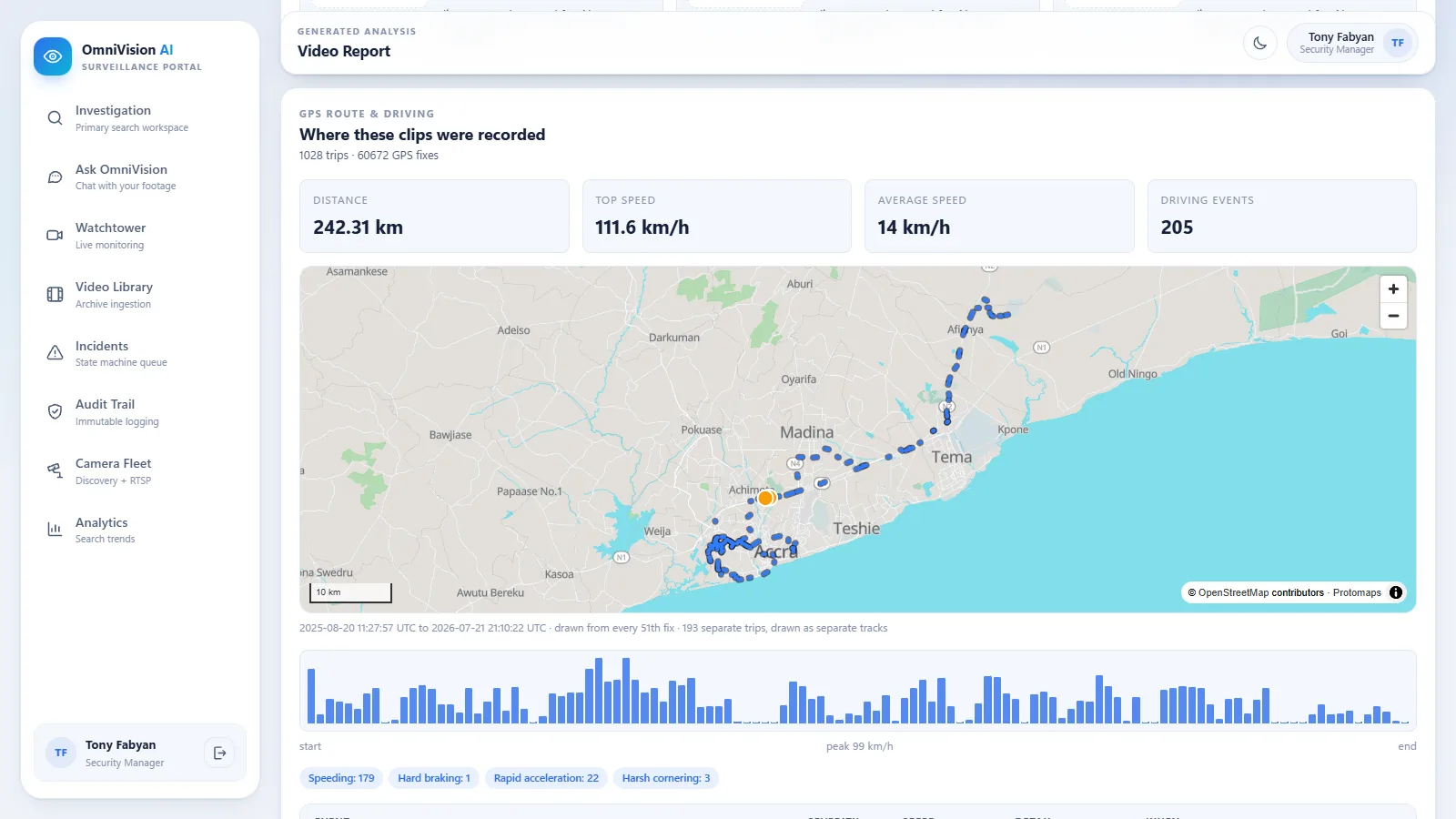Open the map attribution info icon
Image resolution: width=1456 pixels, height=819 pixels.
pyautogui.click(x=1396, y=592)
